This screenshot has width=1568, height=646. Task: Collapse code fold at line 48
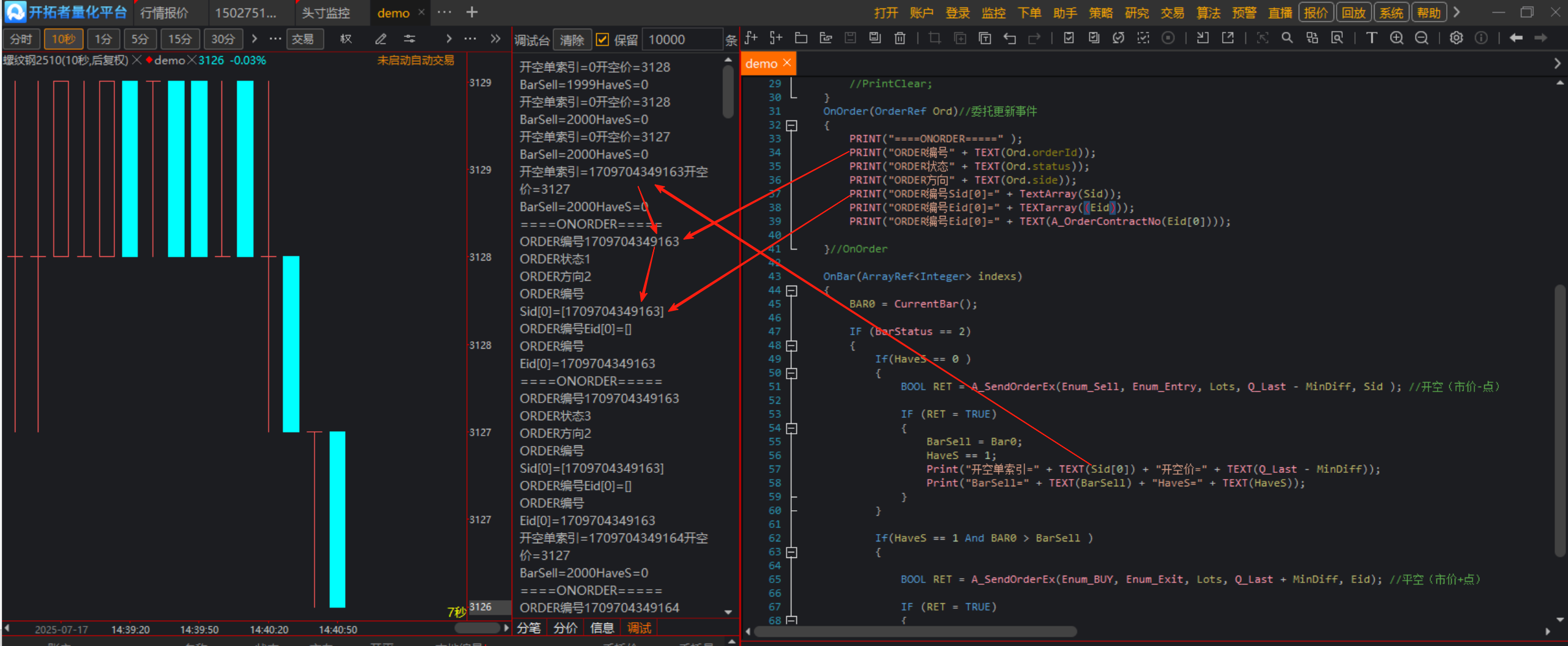click(791, 346)
